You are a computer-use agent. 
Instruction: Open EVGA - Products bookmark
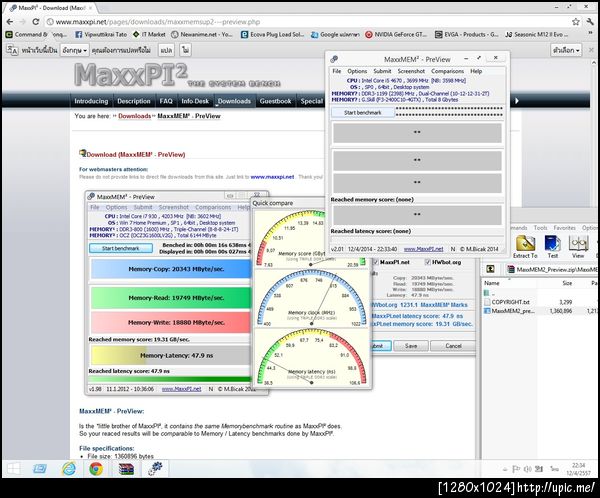point(466,34)
